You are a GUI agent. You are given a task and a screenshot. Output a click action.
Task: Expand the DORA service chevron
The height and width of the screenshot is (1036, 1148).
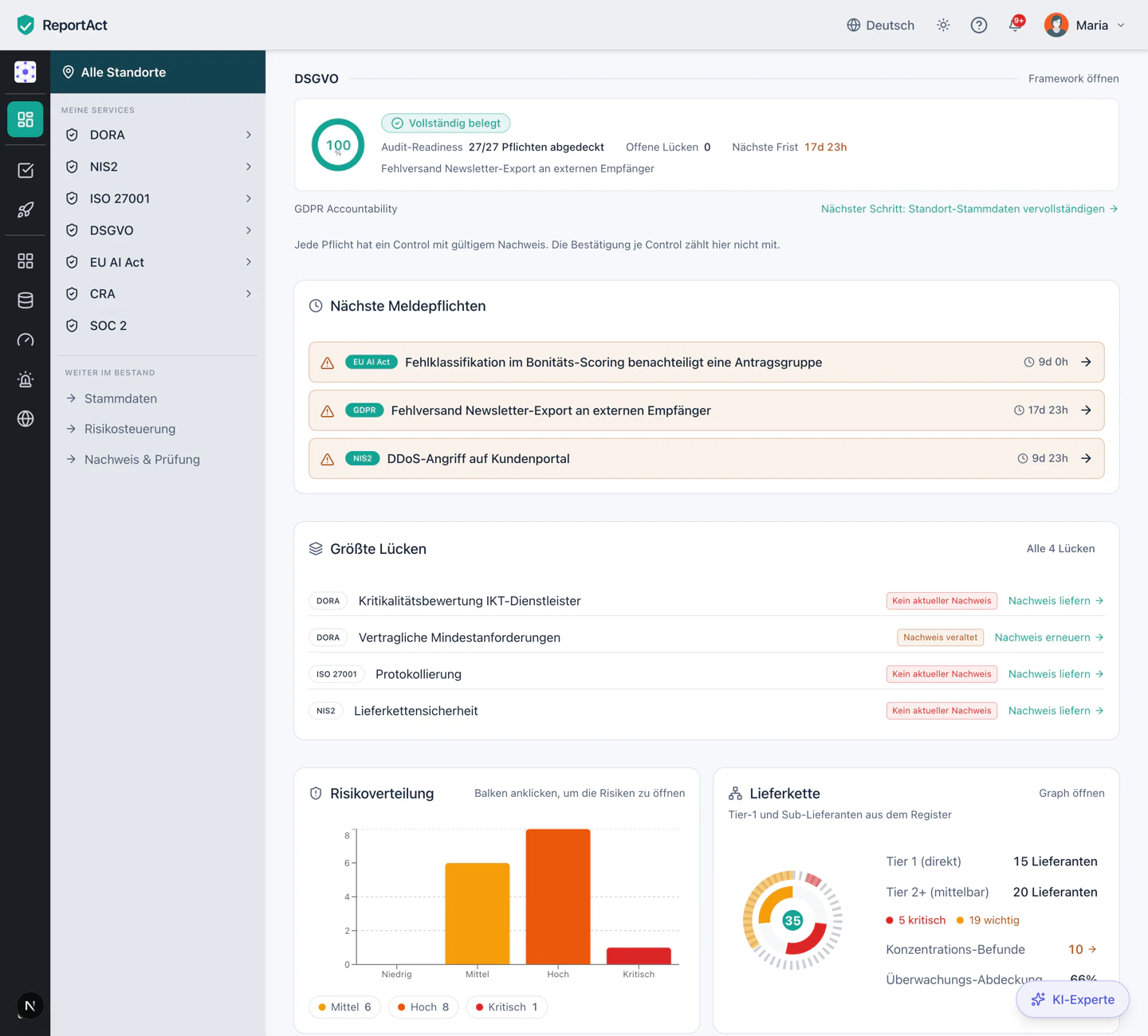pyautogui.click(x=249, y=135)
